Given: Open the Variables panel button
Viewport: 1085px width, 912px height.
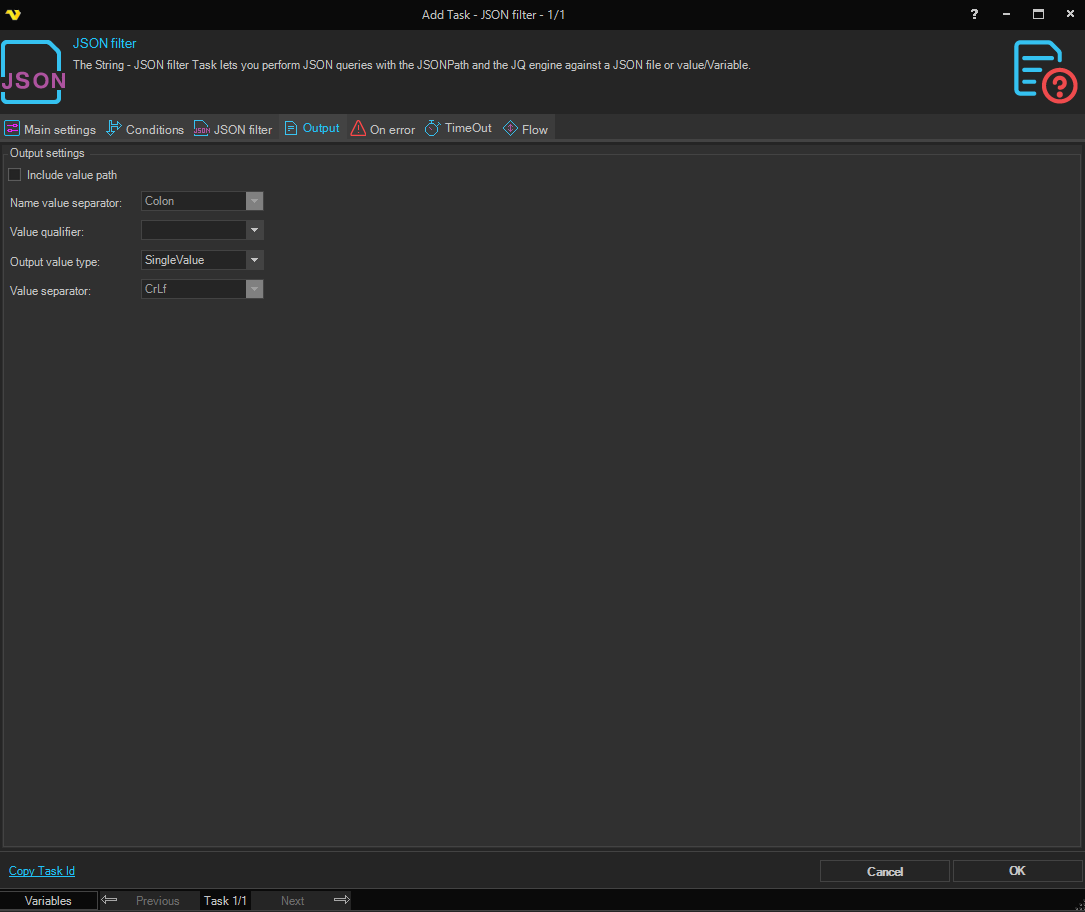Looking at the screenshot, I should click(49, 900).
